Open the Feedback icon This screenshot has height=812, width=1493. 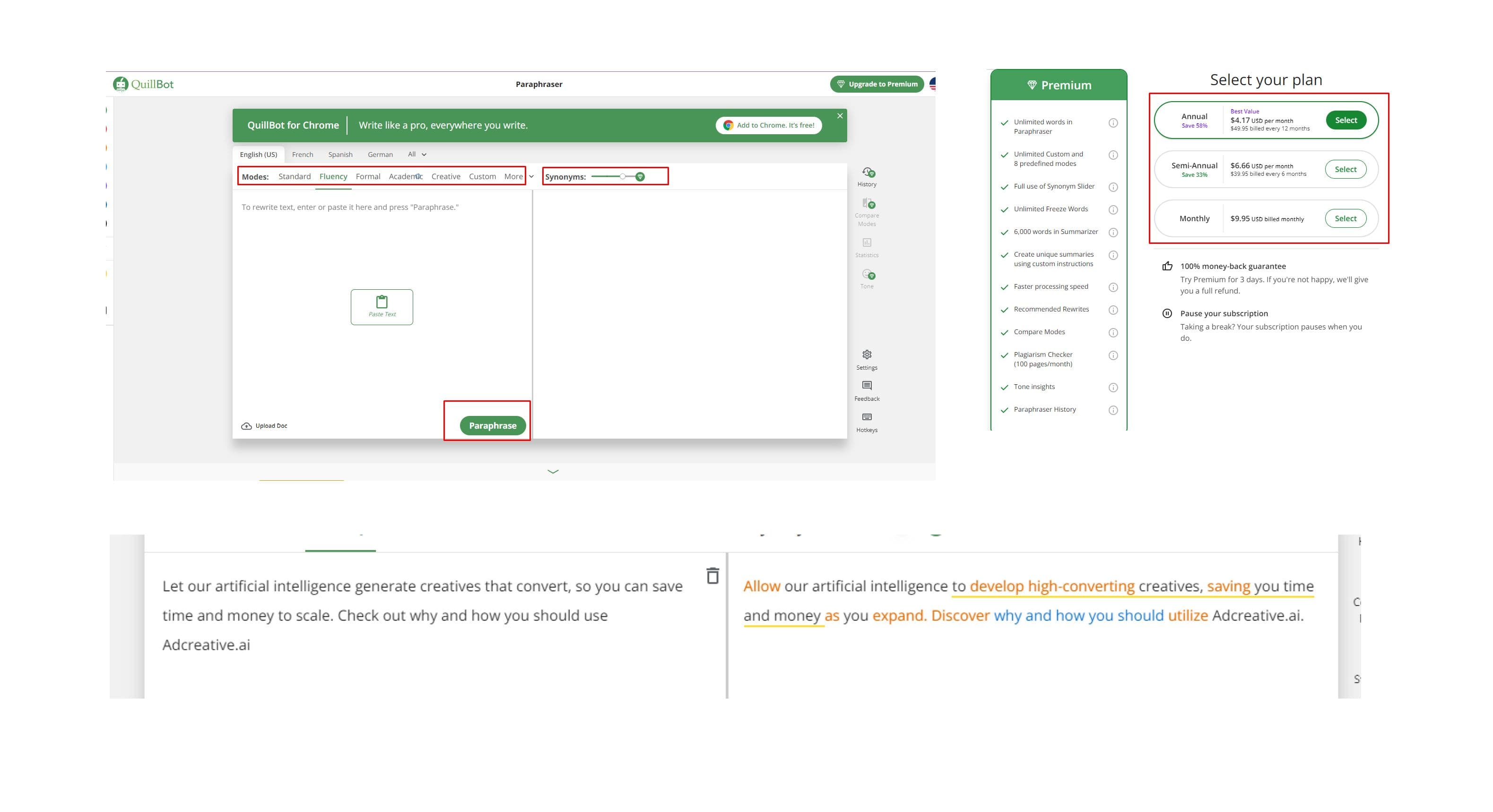[x=867, y=385]
